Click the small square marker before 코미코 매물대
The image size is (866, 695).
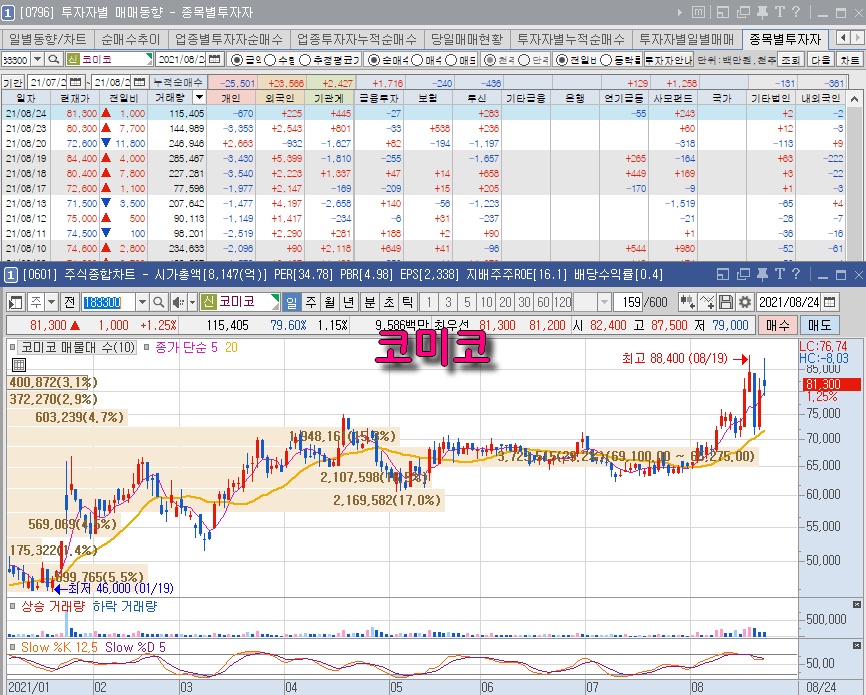pos(12,348)
